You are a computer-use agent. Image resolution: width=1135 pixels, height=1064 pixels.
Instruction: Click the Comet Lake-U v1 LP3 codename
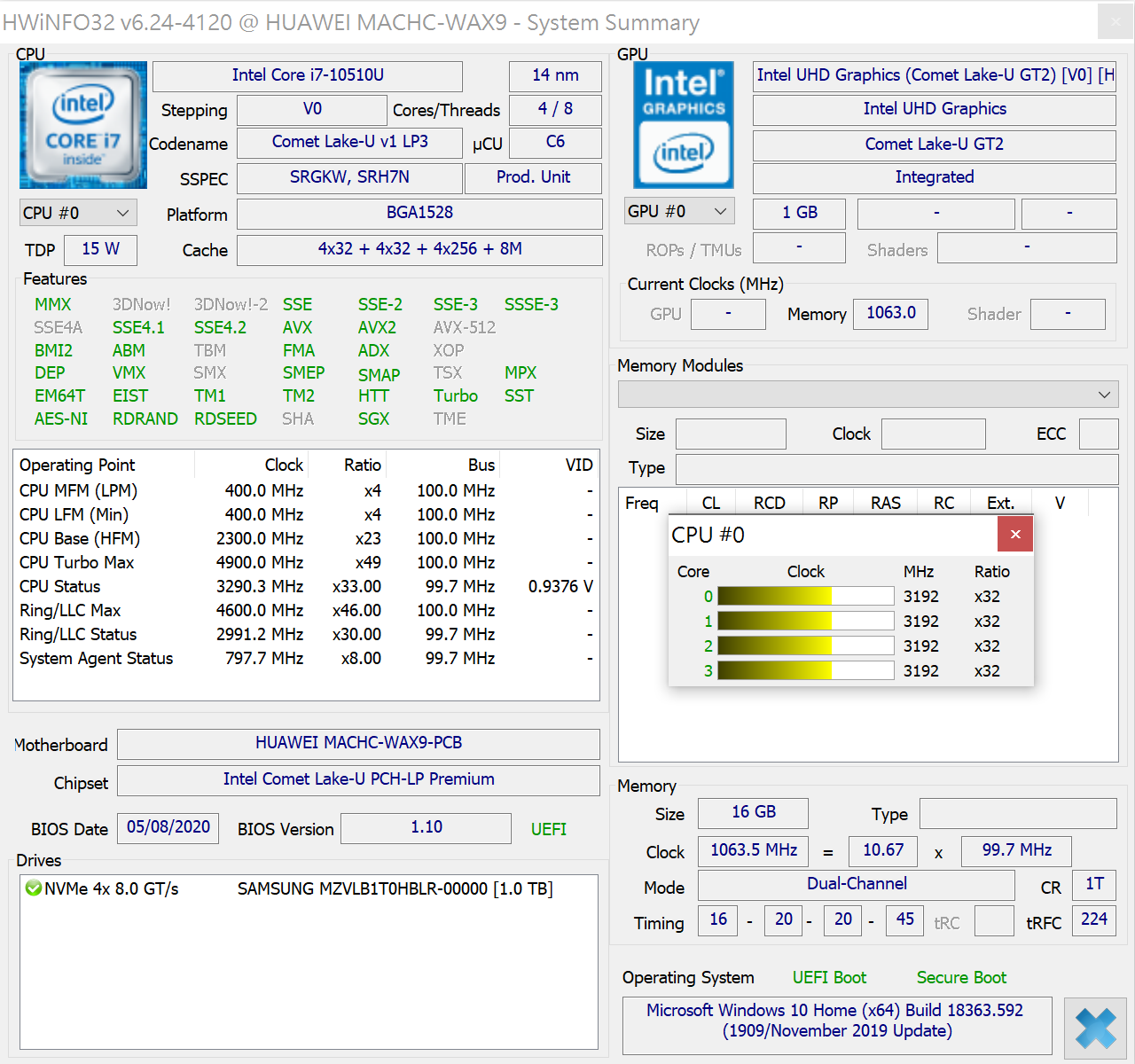[349, 143]
